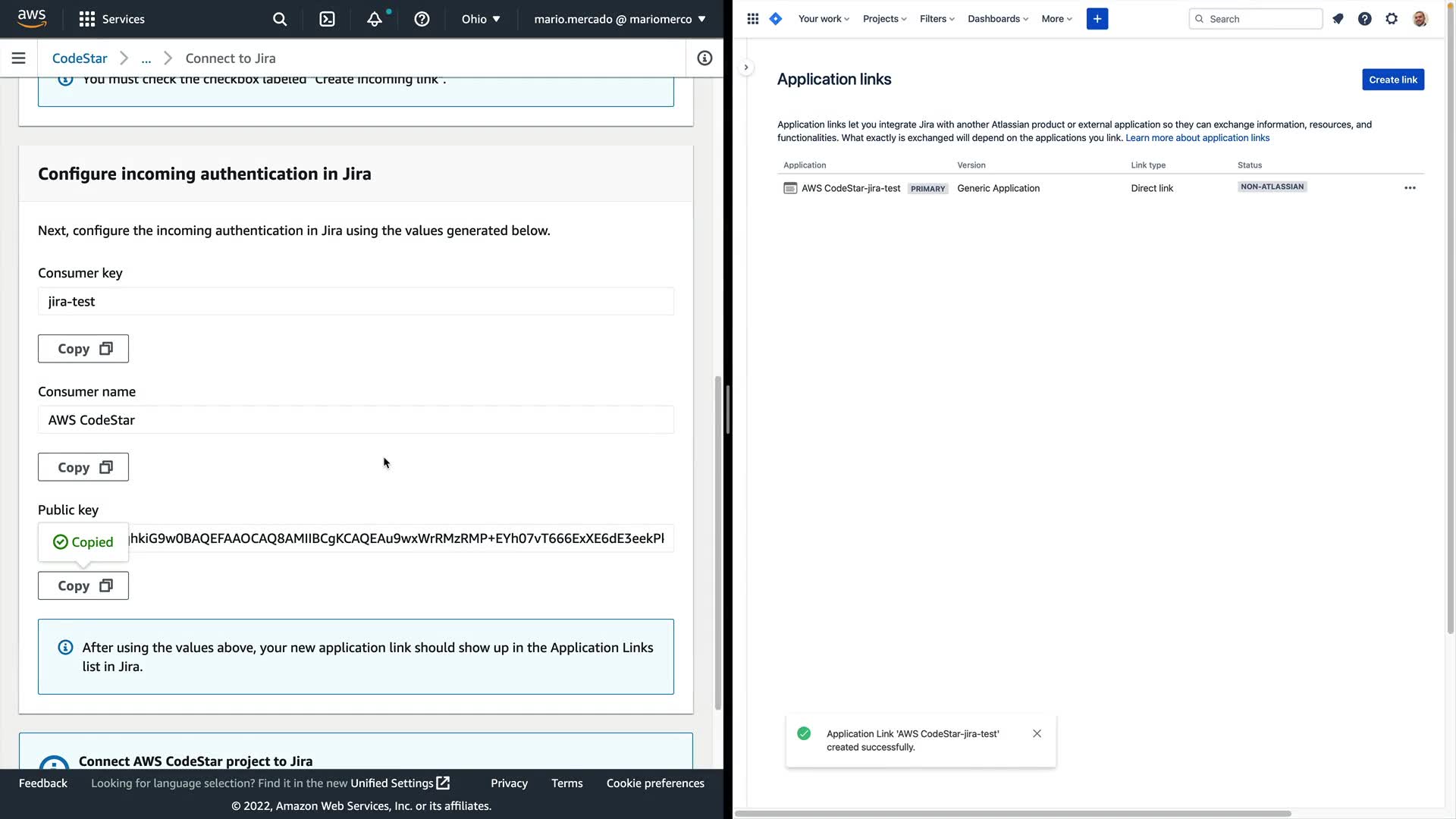Click the AWS notifications bell
1456x819 pixels.
pyautogui.click(x=375, y=19)
